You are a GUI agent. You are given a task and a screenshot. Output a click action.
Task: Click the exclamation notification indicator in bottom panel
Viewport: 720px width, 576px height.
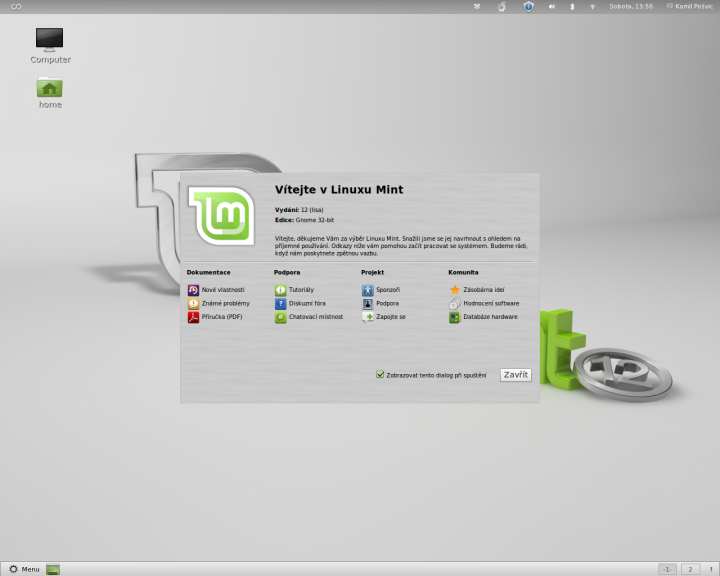pyautogui.click(x=711, y=569)
